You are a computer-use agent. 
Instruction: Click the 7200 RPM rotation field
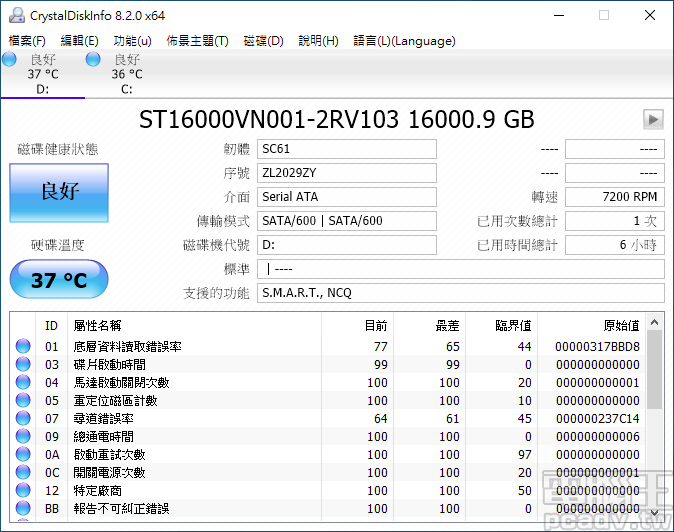(x=615, y=197)
